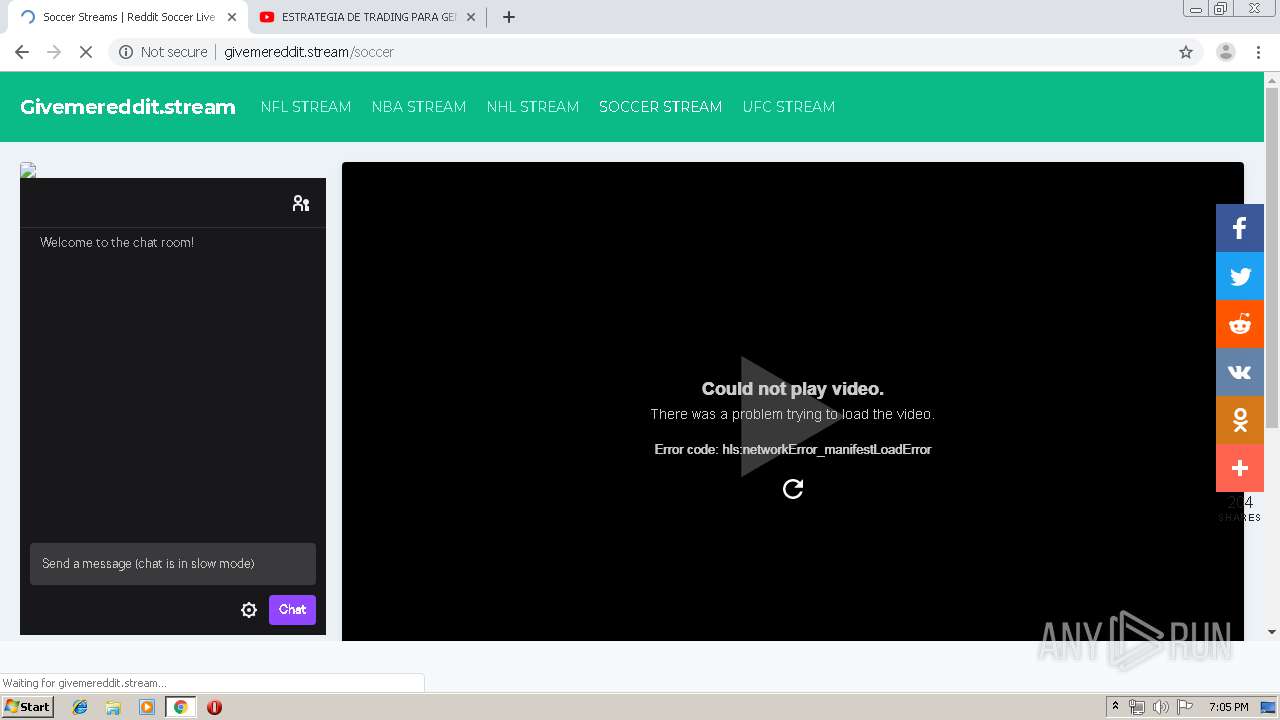
Task: Close the Soccer Streams tab
Action: point(232,17)
